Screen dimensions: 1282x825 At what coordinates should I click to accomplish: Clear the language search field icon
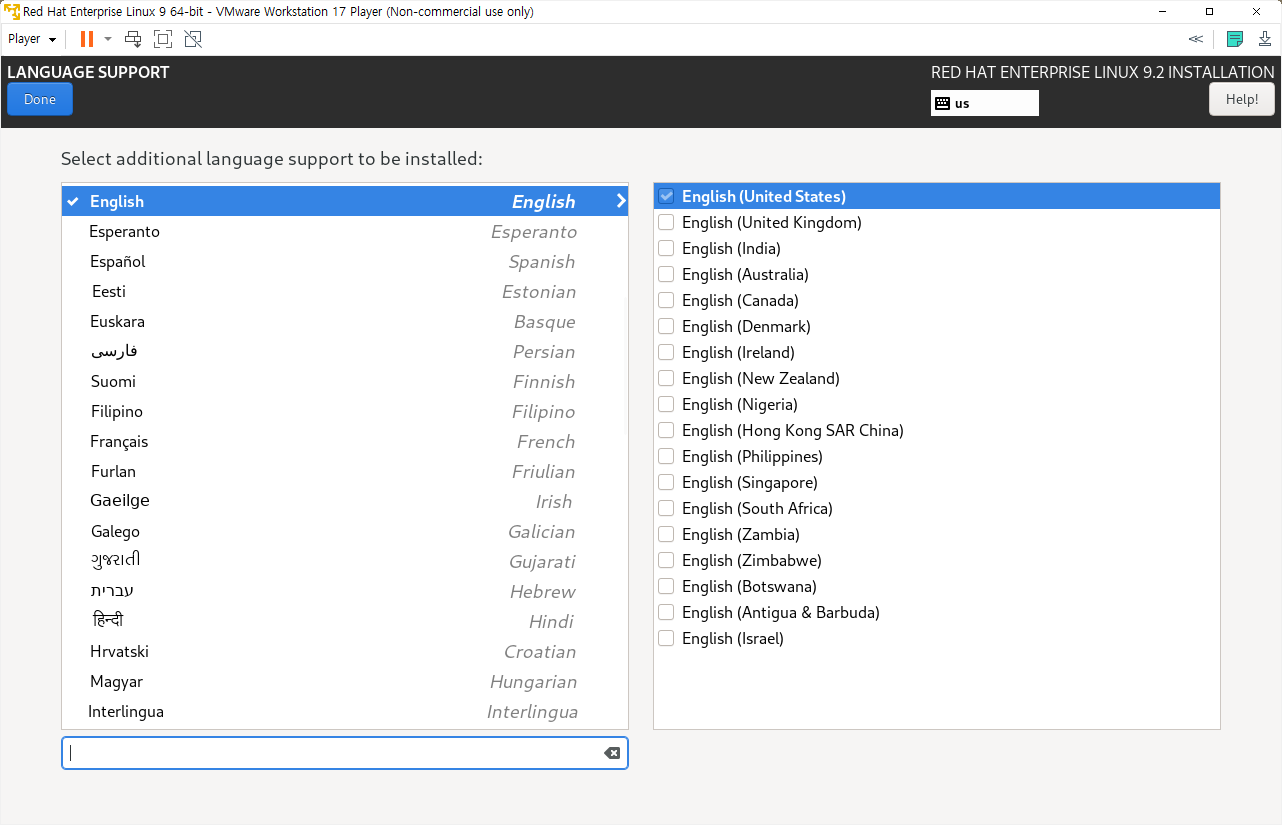(612, 753)
